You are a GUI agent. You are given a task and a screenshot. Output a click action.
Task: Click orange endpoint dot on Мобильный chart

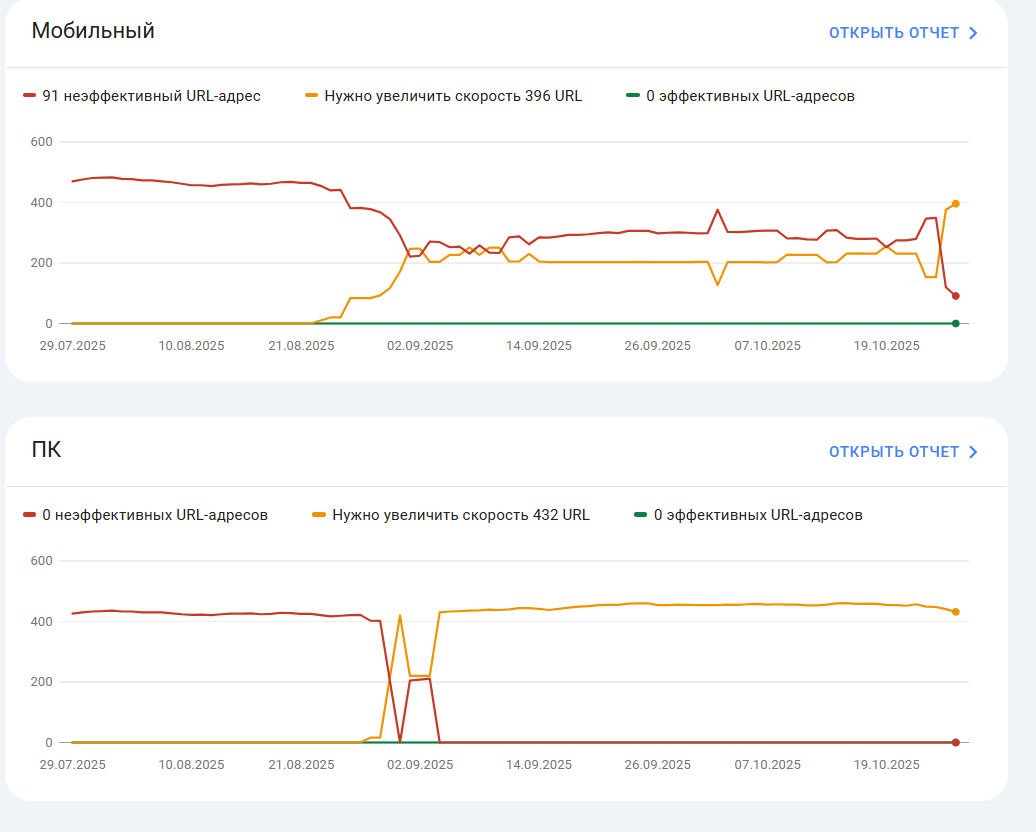click(955, 204)
